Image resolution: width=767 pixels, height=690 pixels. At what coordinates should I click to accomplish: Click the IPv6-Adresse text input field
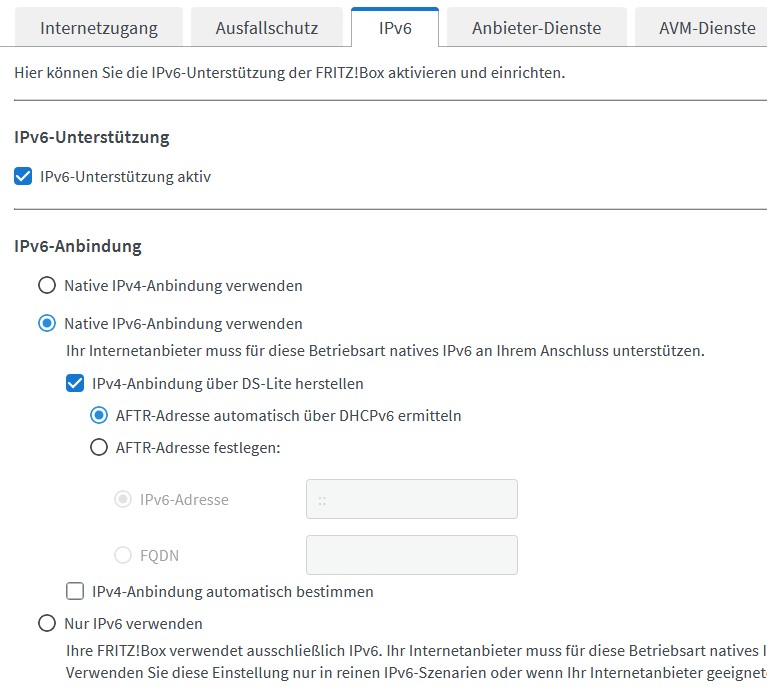[411, 499]
